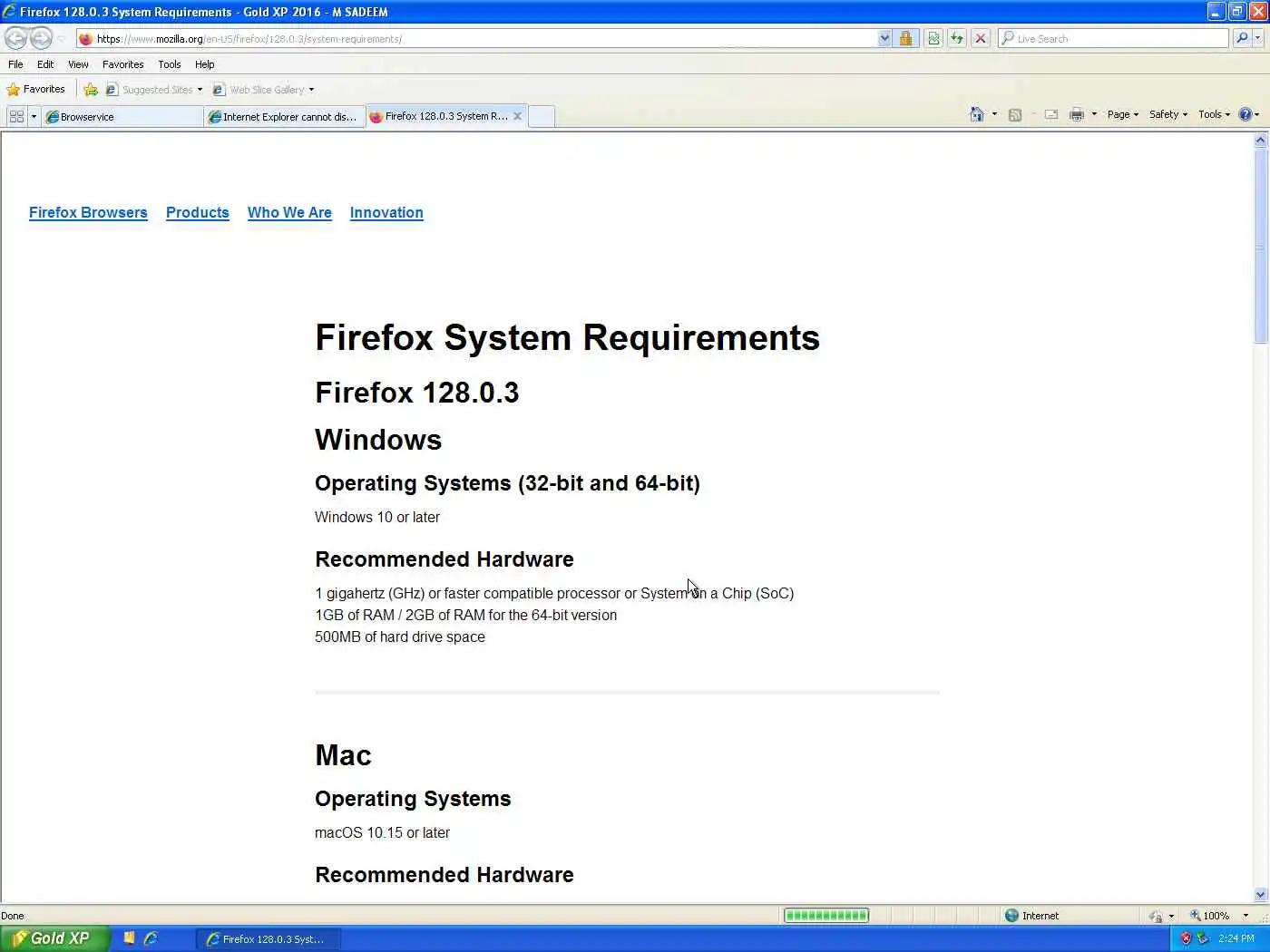
Task: Click the browser Back arrow button
Action: [x=15, y=38]
